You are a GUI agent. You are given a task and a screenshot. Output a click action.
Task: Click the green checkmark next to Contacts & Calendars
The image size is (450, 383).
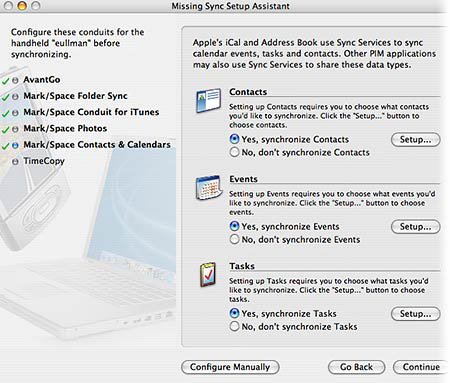pyautogui.click(x=5, y=146)
